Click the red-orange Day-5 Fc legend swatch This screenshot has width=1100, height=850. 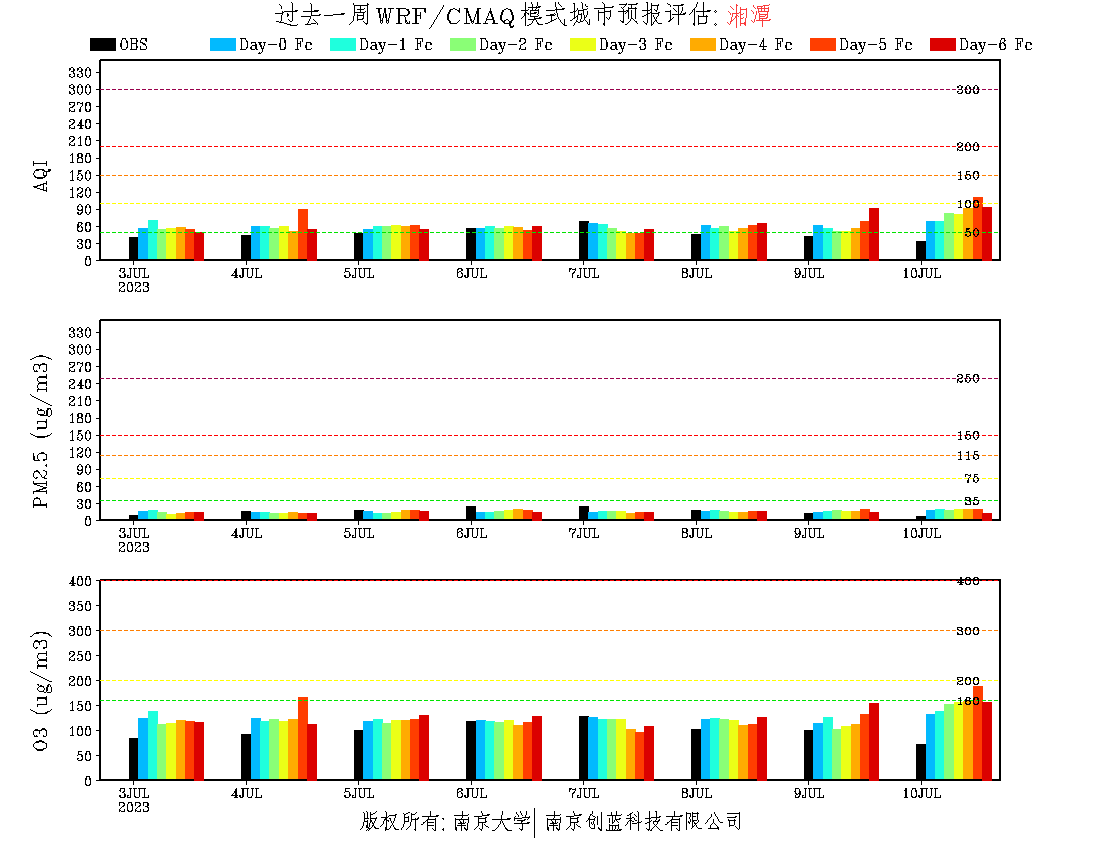click(822, 44)
